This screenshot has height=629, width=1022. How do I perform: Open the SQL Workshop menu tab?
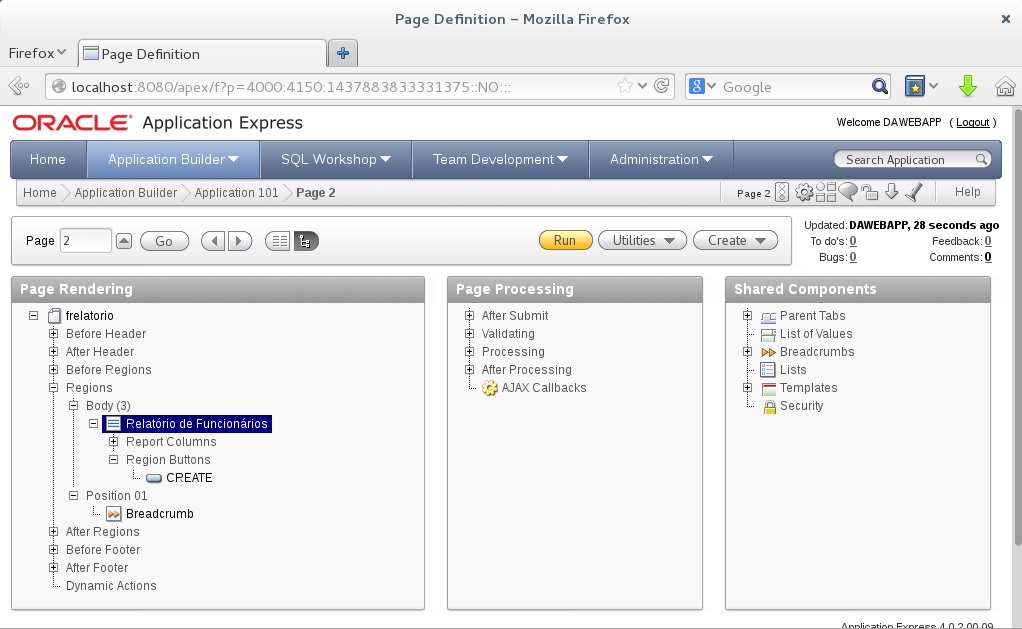point(334,159)
